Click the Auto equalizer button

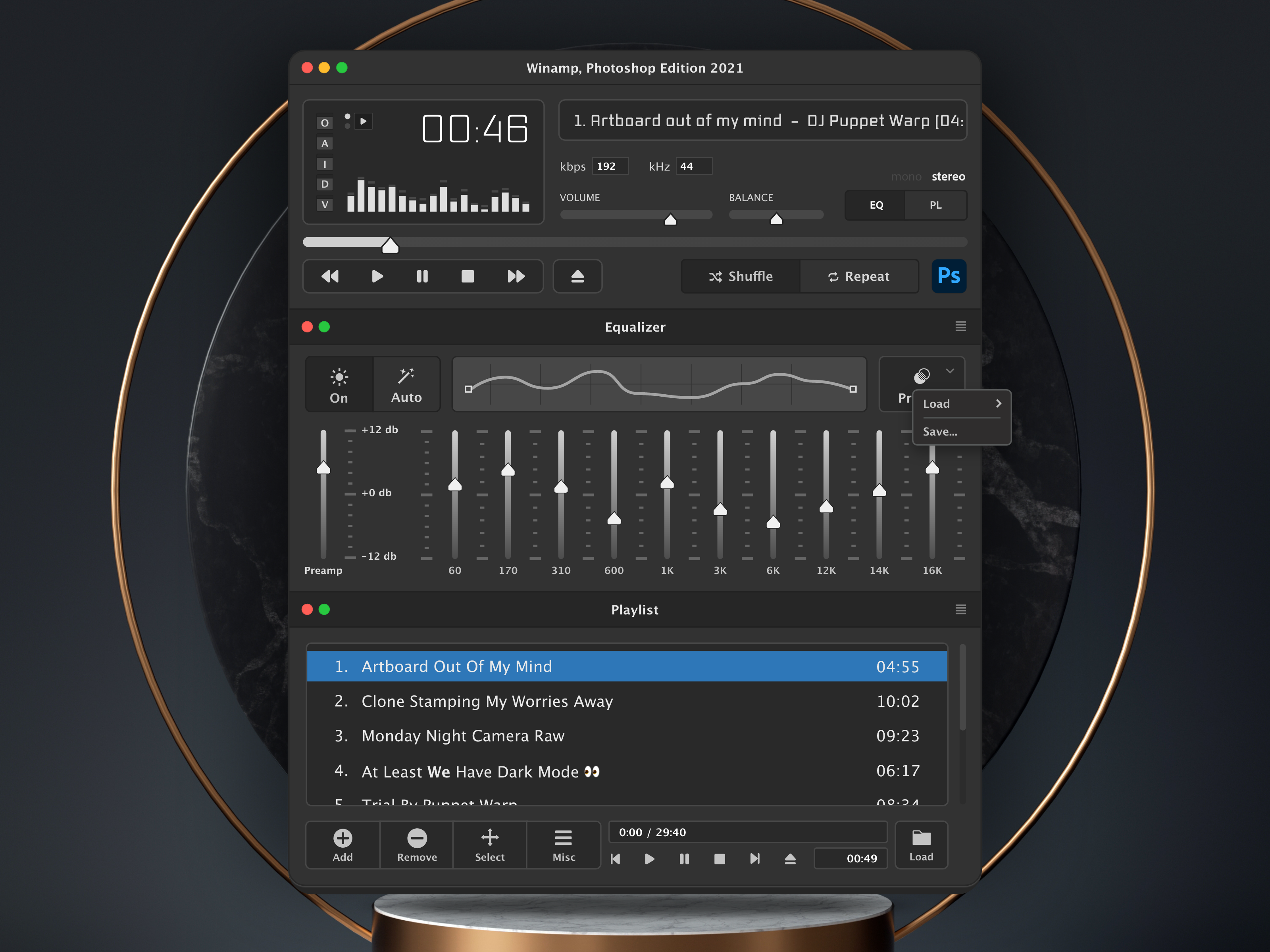click(x=406, y=384)
